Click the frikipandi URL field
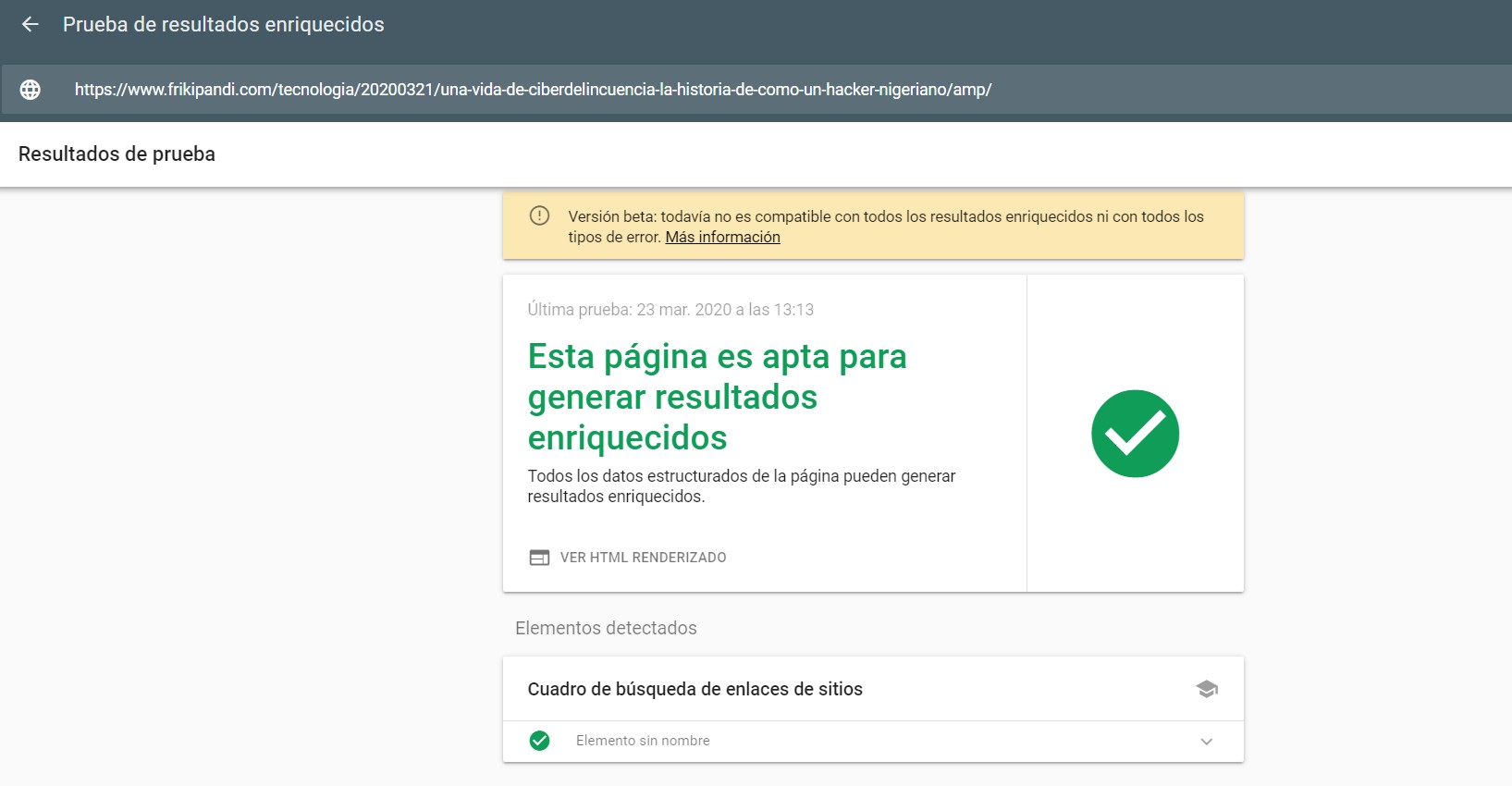The image size is (1512, 786). coord(533,90)
